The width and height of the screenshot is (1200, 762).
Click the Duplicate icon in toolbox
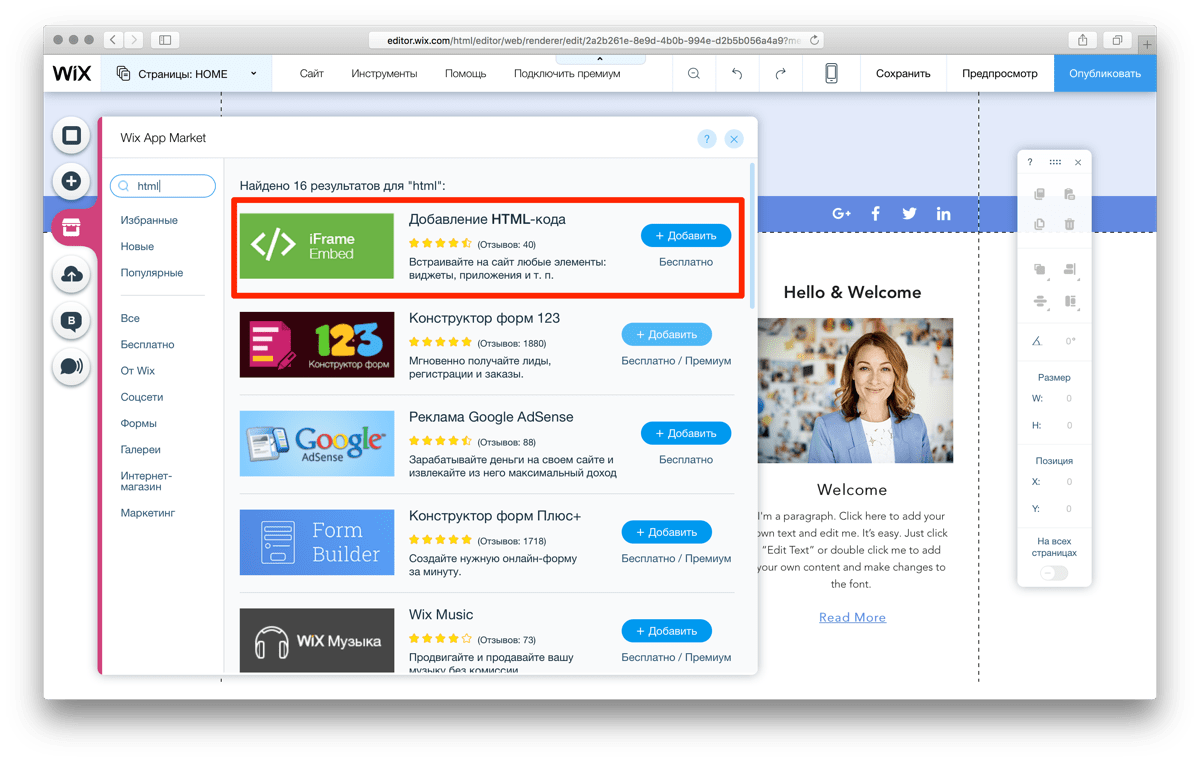click(x=1040, y=225)
